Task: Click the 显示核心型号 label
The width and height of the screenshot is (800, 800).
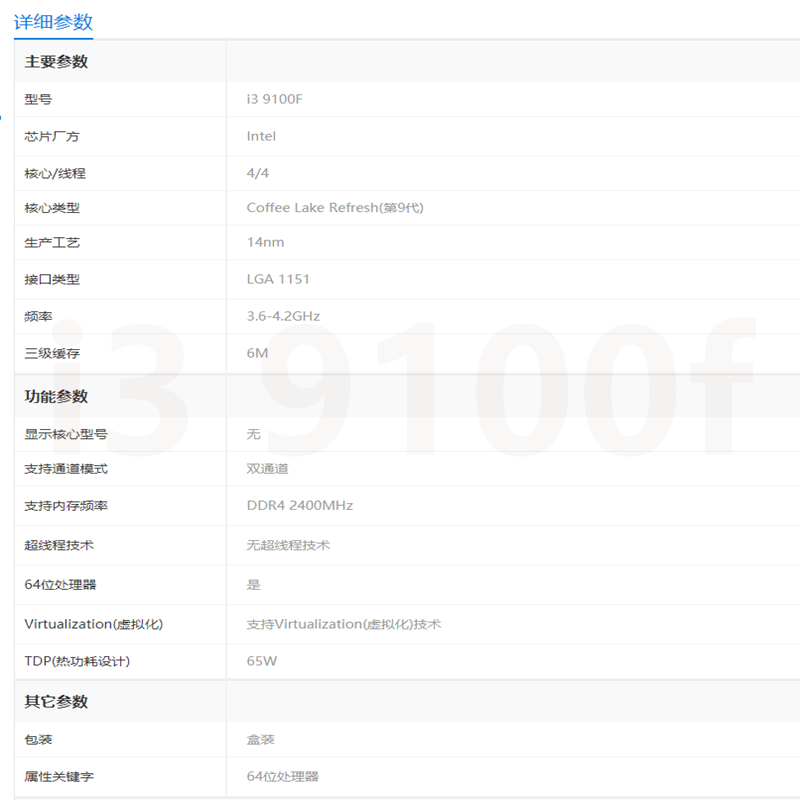Action: tap(66, 434)
